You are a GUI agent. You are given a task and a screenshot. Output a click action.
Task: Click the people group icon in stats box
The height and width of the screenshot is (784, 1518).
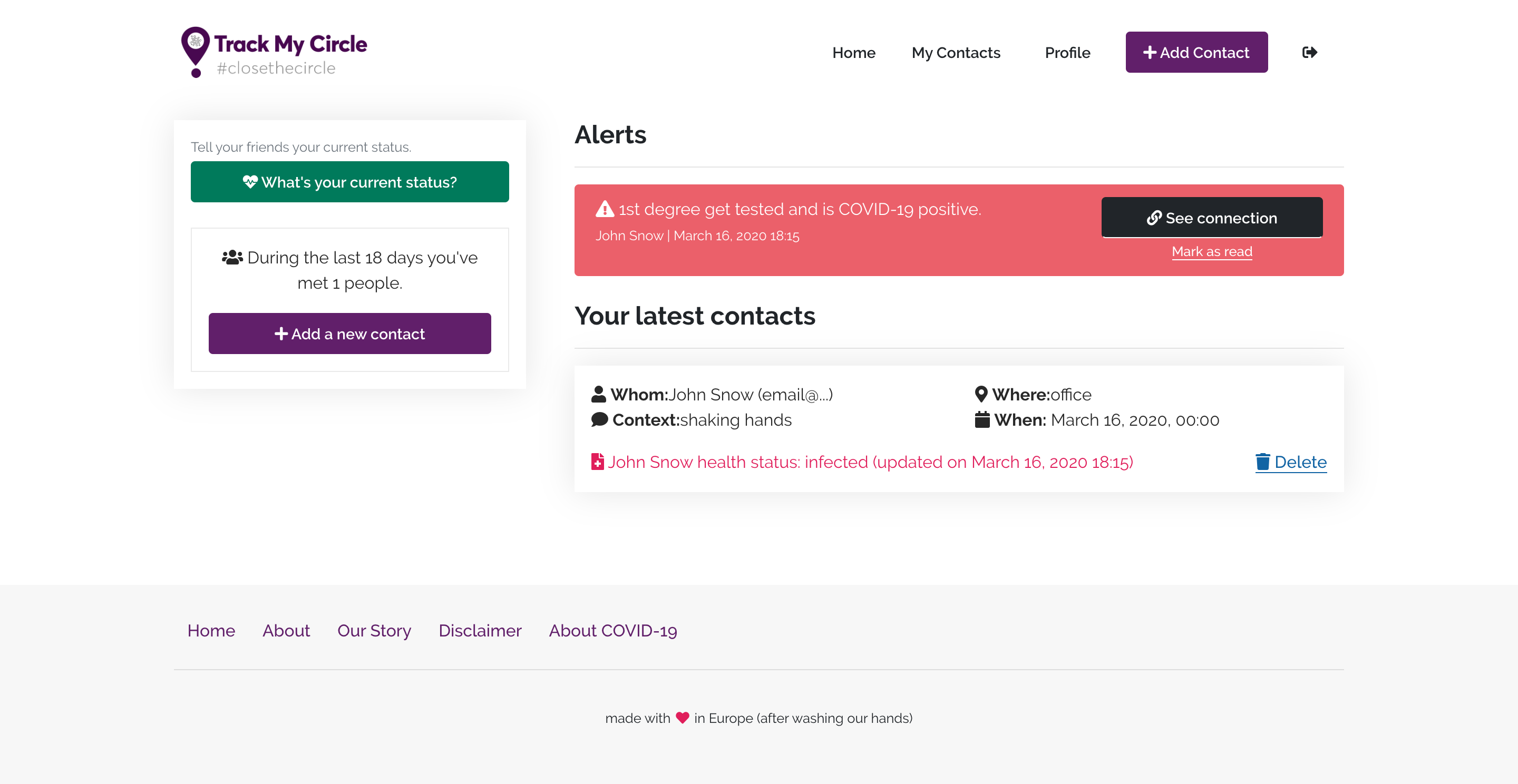click(232, 258)
